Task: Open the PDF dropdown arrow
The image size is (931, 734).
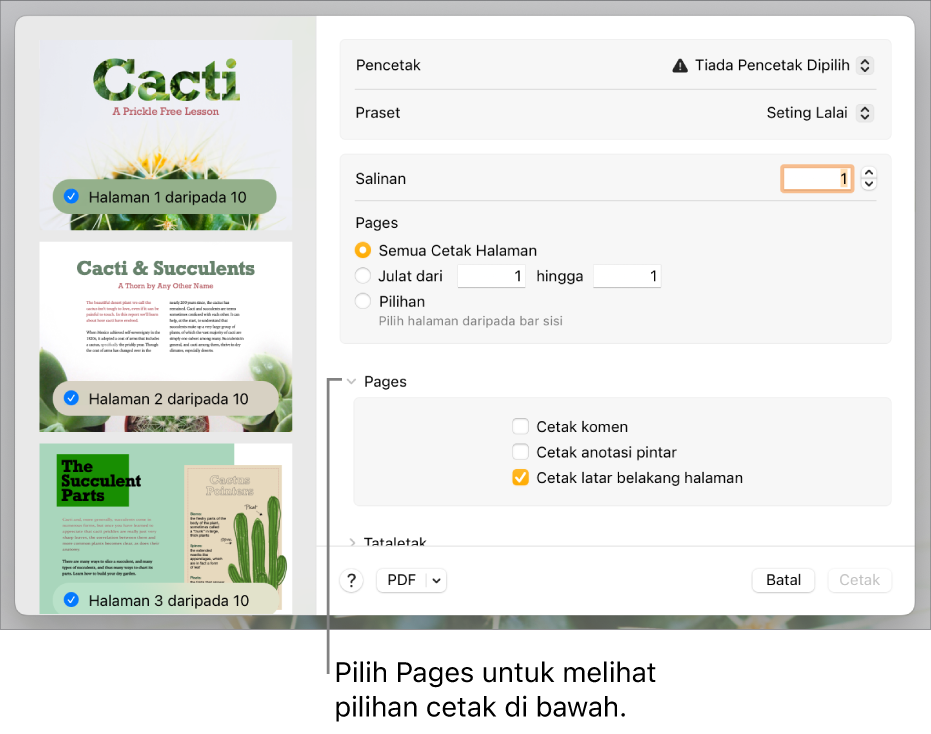Action: pos(436,580)
